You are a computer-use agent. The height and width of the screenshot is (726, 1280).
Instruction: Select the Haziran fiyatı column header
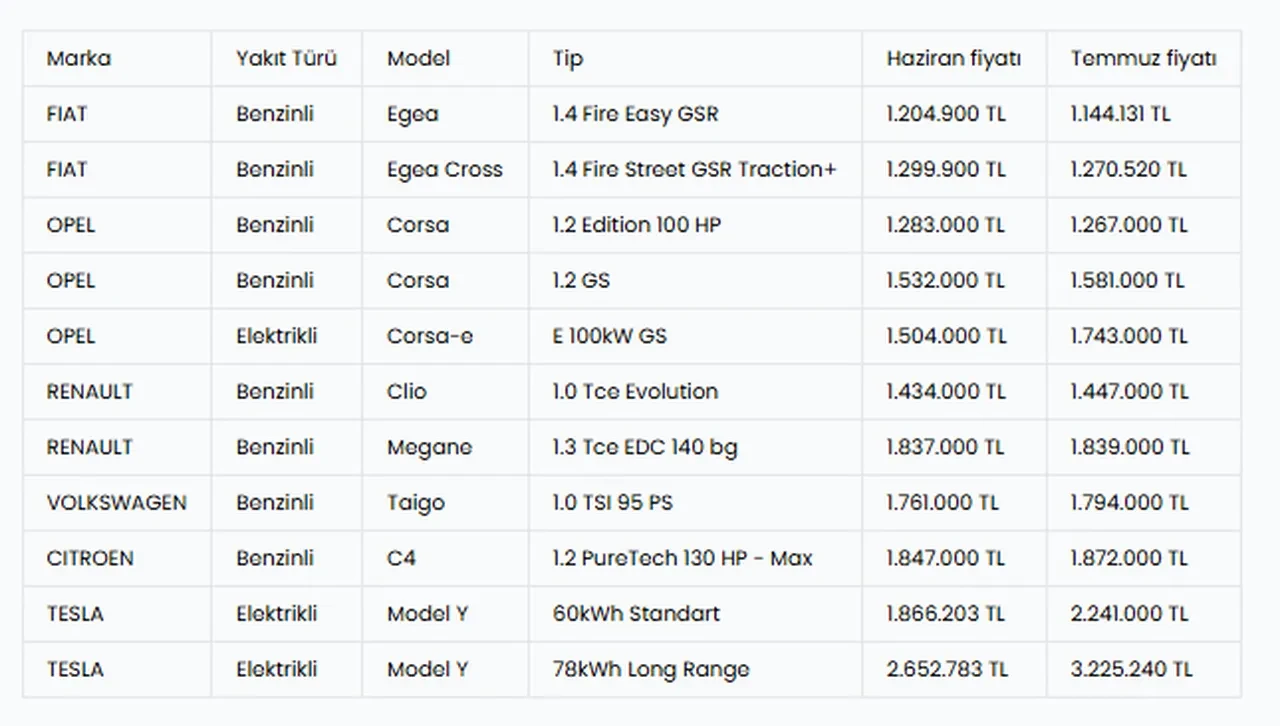tap(953, 59)
